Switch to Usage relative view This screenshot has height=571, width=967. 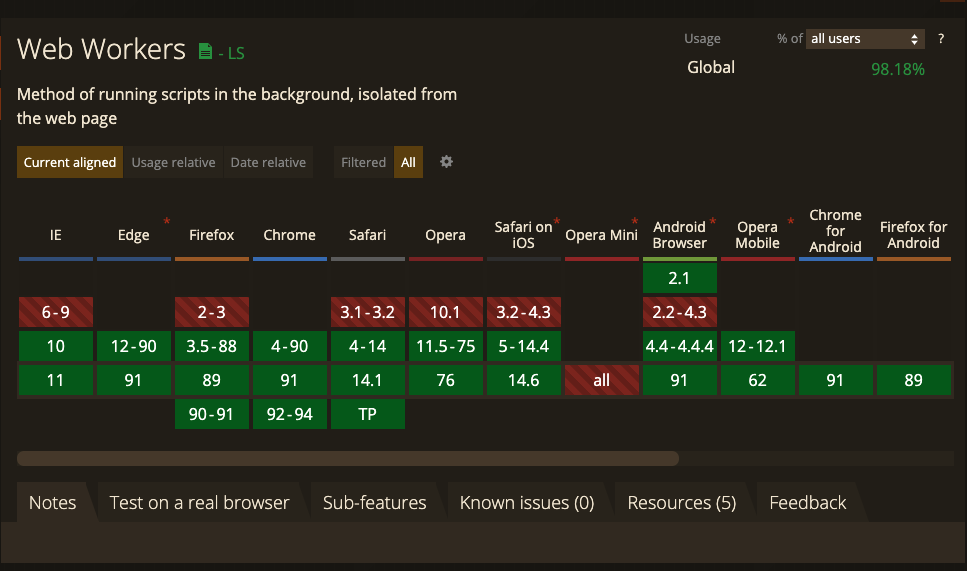click(173, 162)
